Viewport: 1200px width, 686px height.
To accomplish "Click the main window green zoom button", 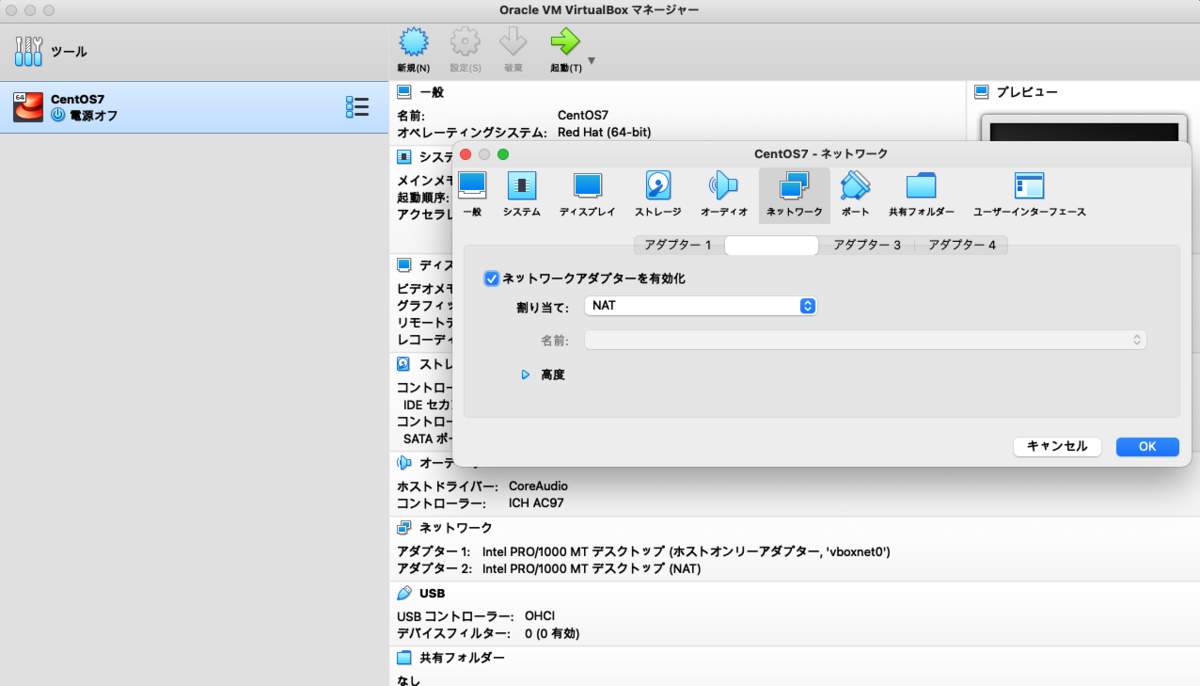I will pos(49,10).
